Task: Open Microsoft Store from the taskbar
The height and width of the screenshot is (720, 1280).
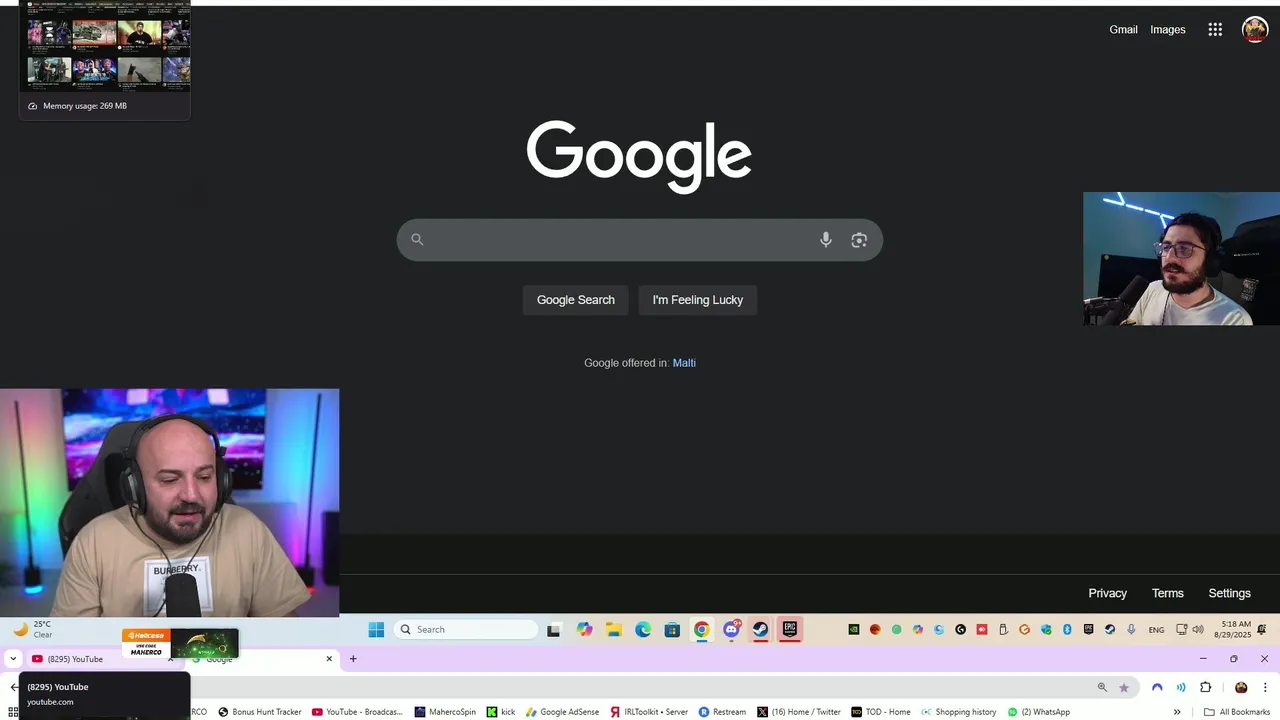Action: click(672, 629)
